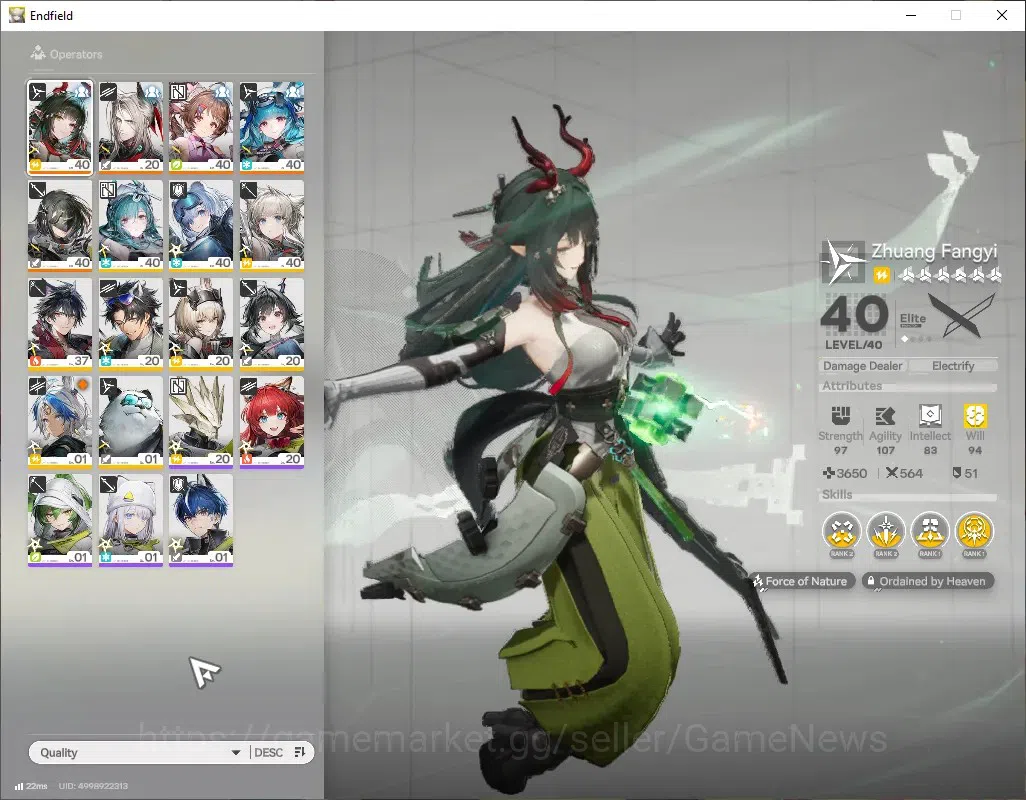Select the red-haired cat-eared operator card
The width and height of the screenshot is (1026, 800).
pyautogui.click(x=272, y=422)
